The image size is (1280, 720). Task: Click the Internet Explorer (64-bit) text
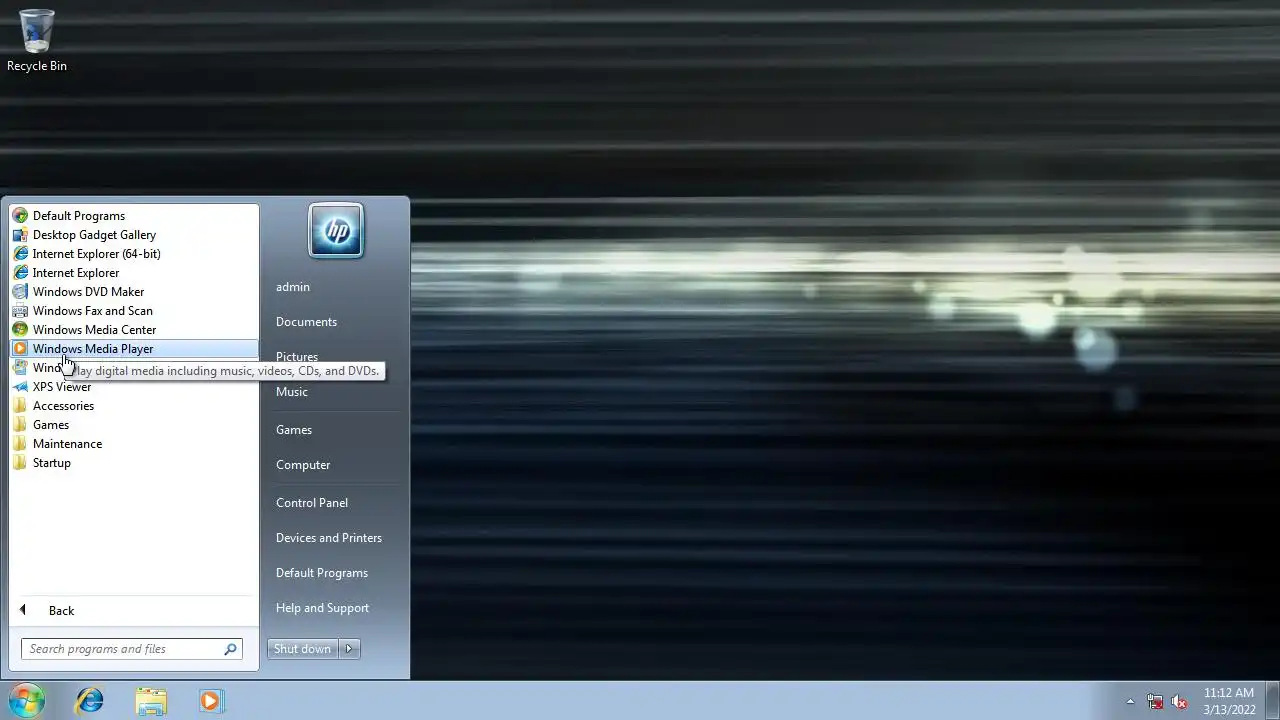(96, 254)
